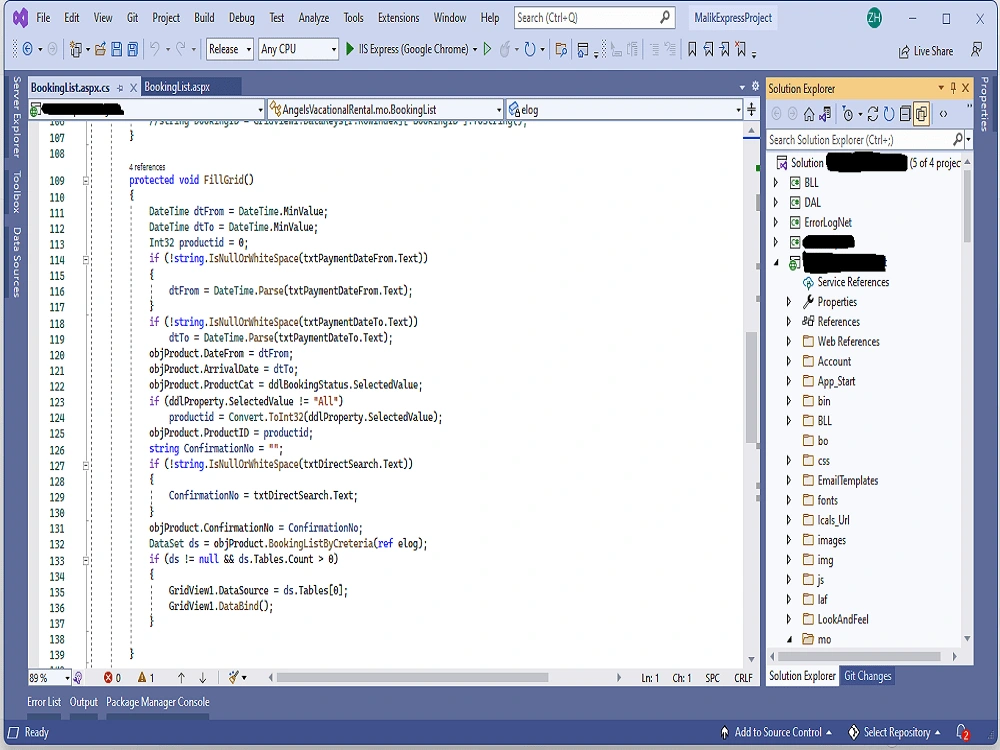Screen dimensions: 1000x750
Task: Expand the App_Start folder
Action: point(789,381)
